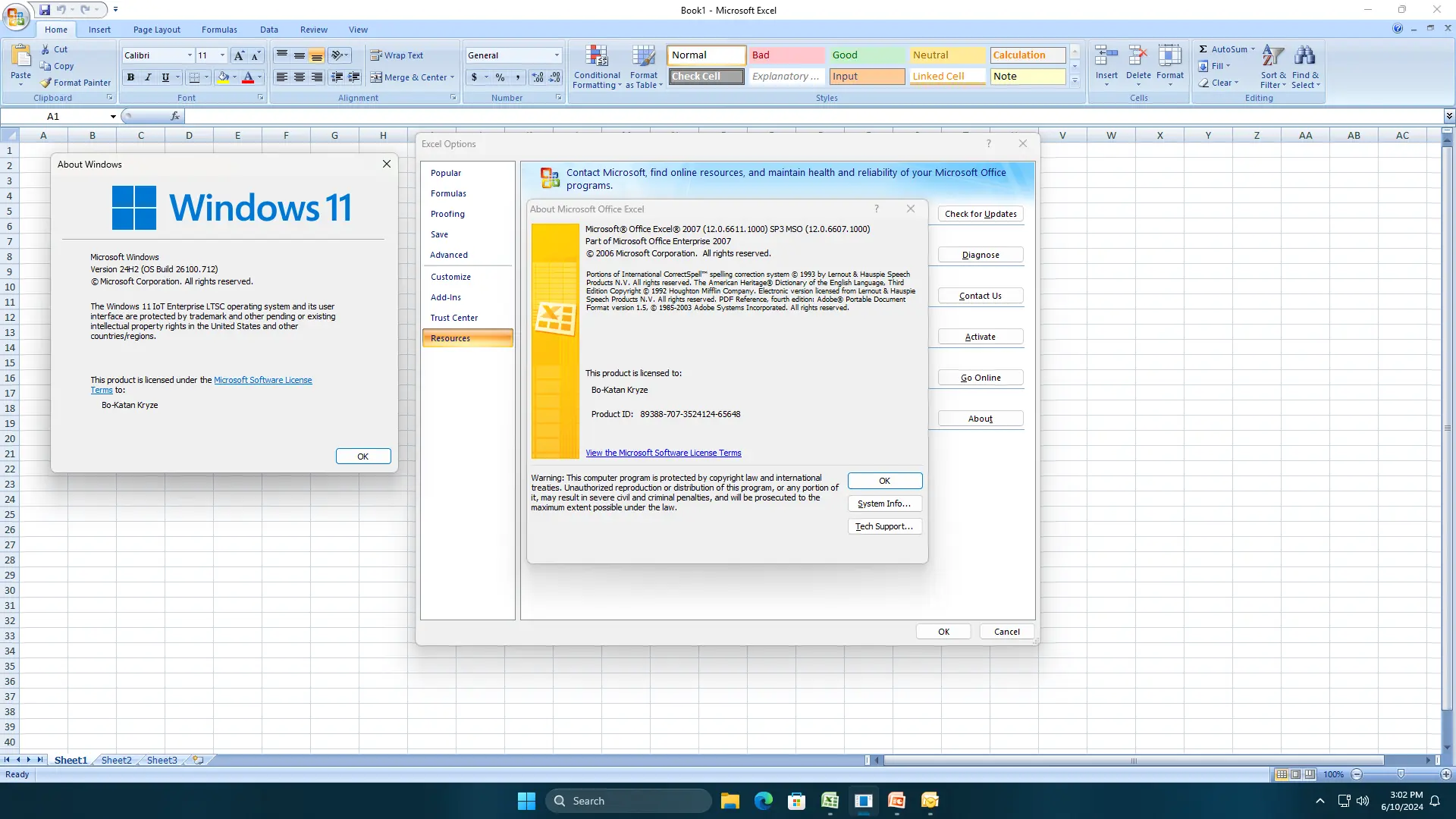Toggle Bold formatting
Viewport: 1456px width, 819px height.
pyautogui.click(x=130, y=77)
